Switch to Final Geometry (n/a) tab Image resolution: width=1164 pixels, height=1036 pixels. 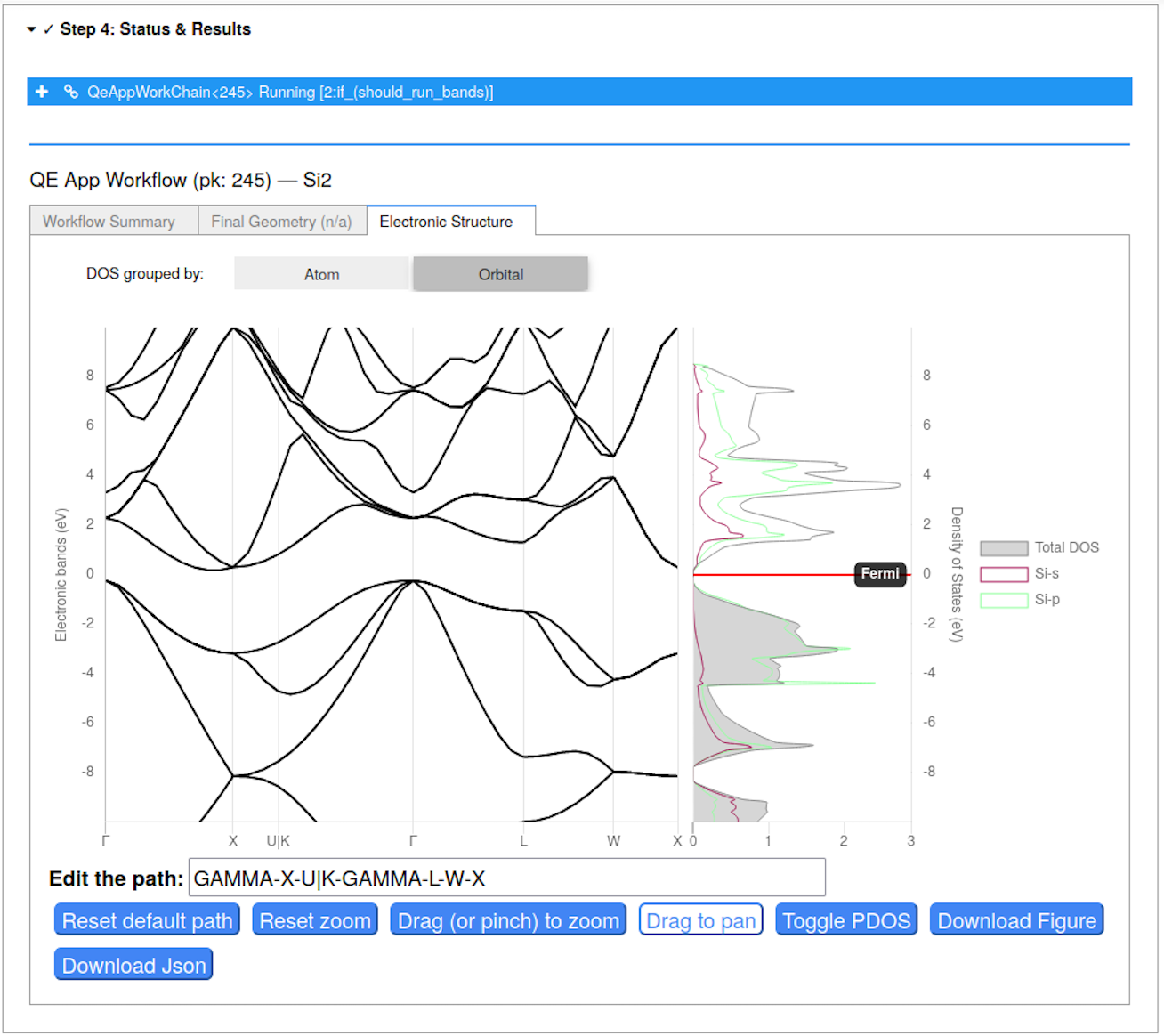(281, 222)
